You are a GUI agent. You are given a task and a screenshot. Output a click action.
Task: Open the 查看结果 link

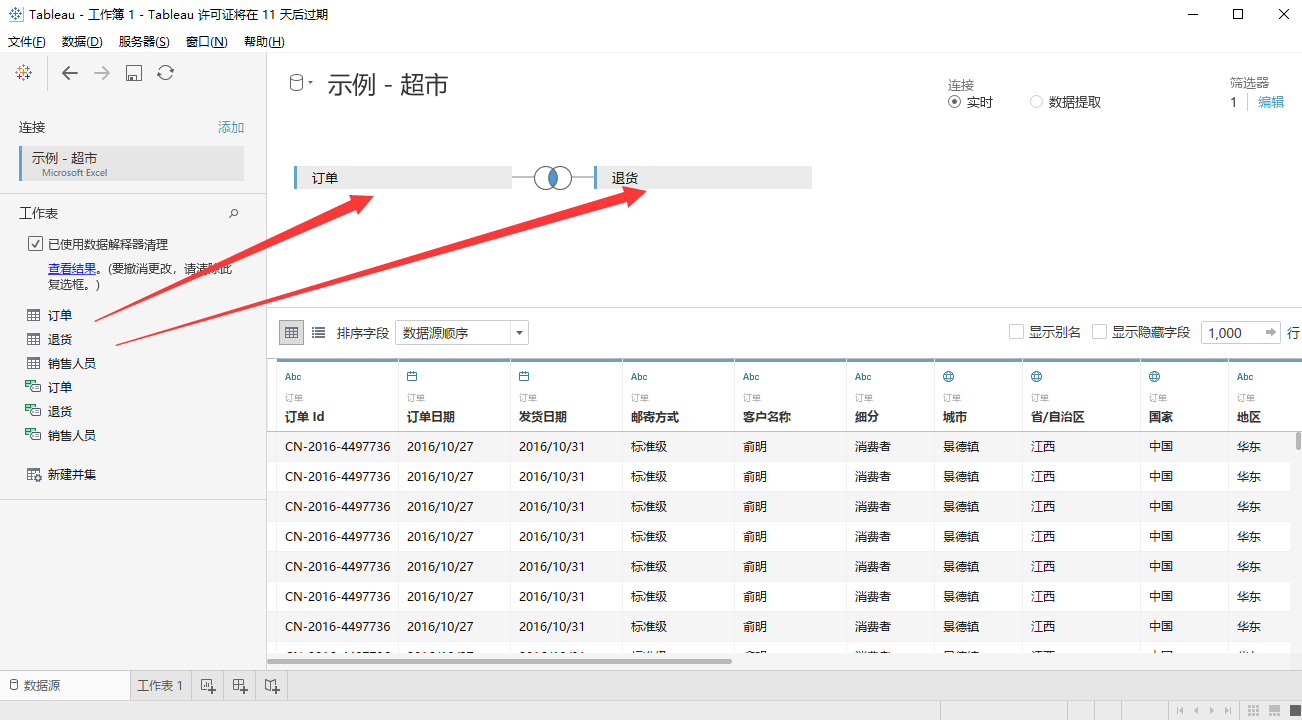(x=72, y=268)
